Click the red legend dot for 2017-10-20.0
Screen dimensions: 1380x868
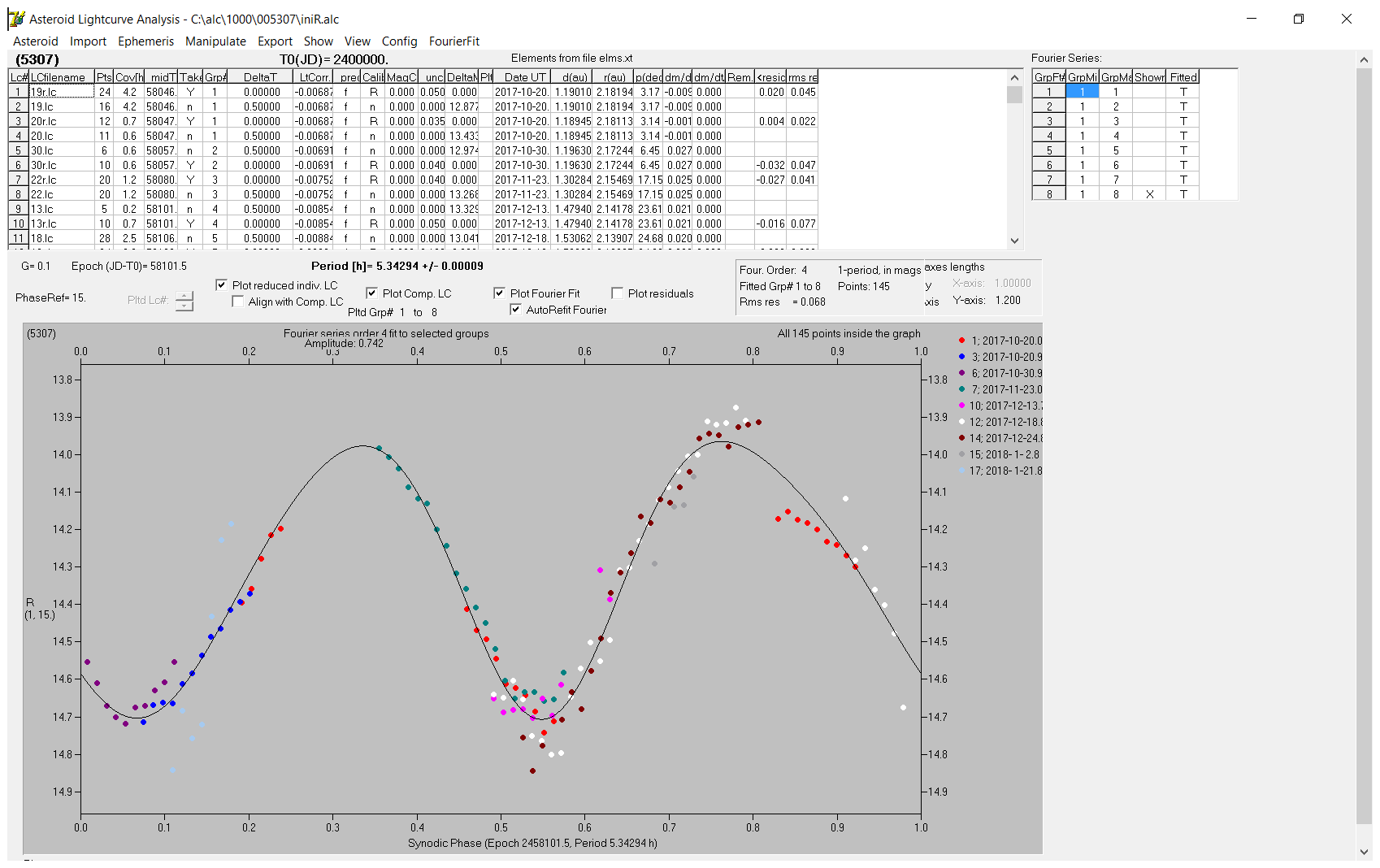click(961, 341)
